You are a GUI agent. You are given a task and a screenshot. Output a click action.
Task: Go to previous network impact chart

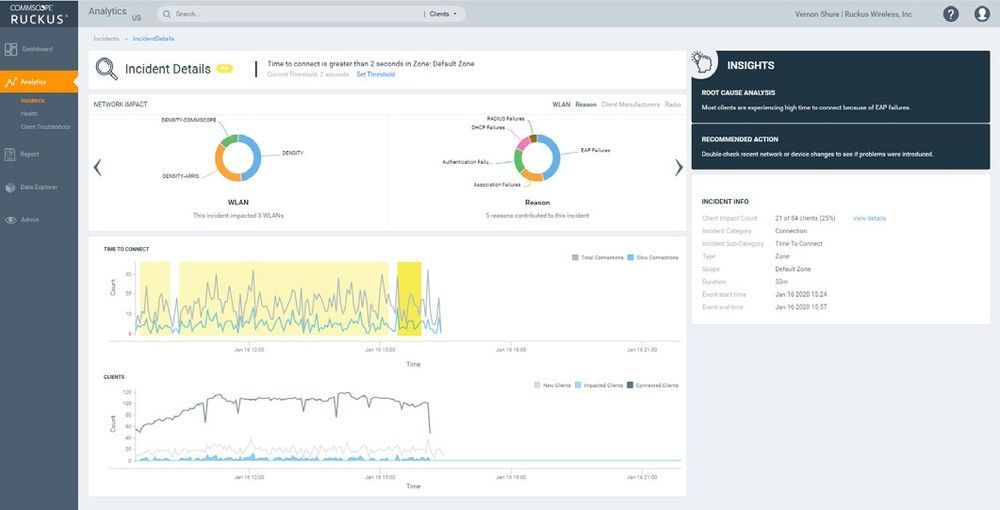97,167
